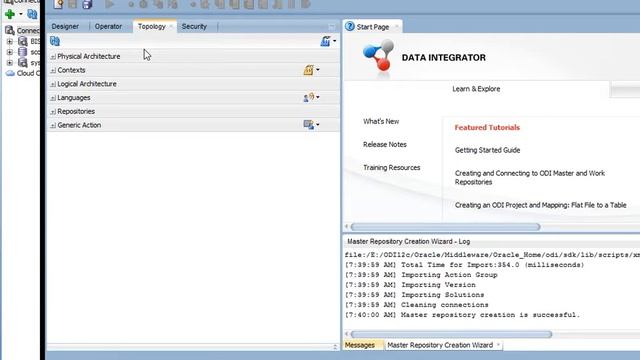Open the Languages row dropdown arrow
Screen dimensions: 640x360
318,97
